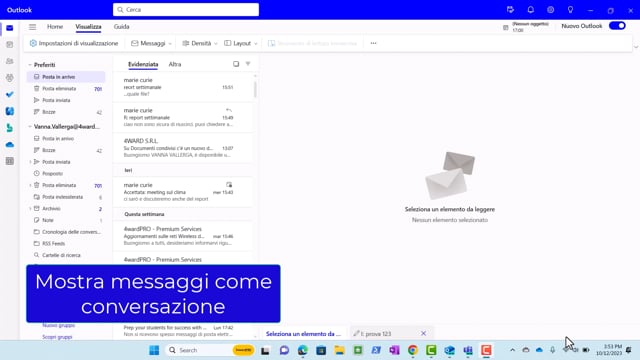This screenshot has height=360, width=640.
Task: Open the settings gear in title bar
Action: (551, 10)
